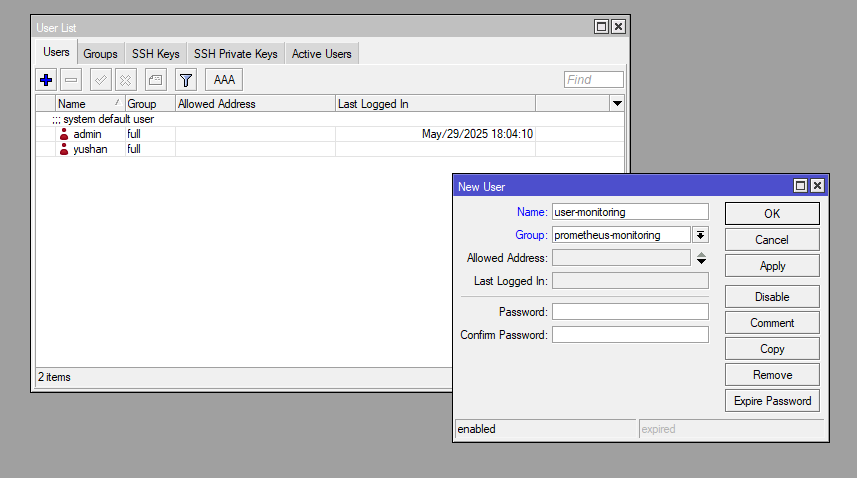Screen dimensions: 857x478
Task: Focus the Find search box
Action: (x=593, y=80)
